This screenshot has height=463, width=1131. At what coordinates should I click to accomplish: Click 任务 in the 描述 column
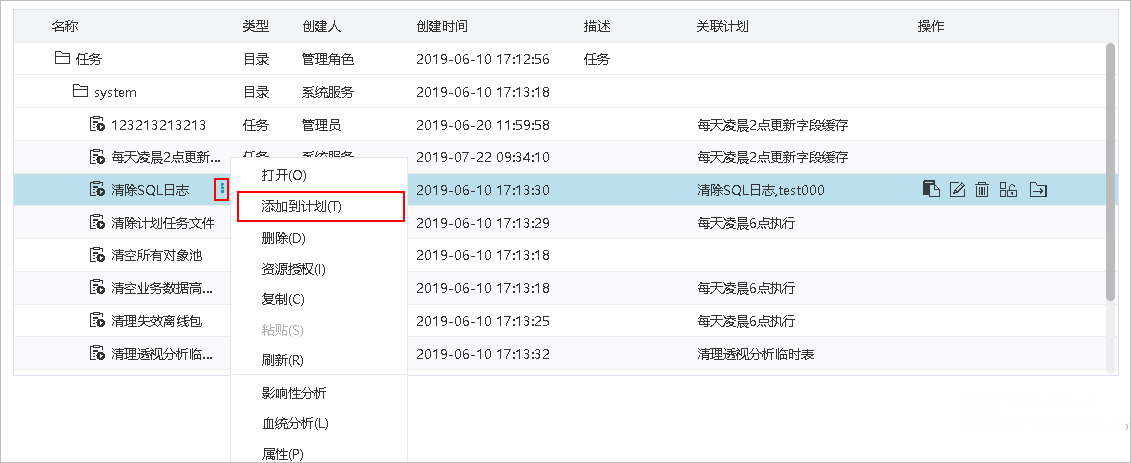tap(597, 59)
